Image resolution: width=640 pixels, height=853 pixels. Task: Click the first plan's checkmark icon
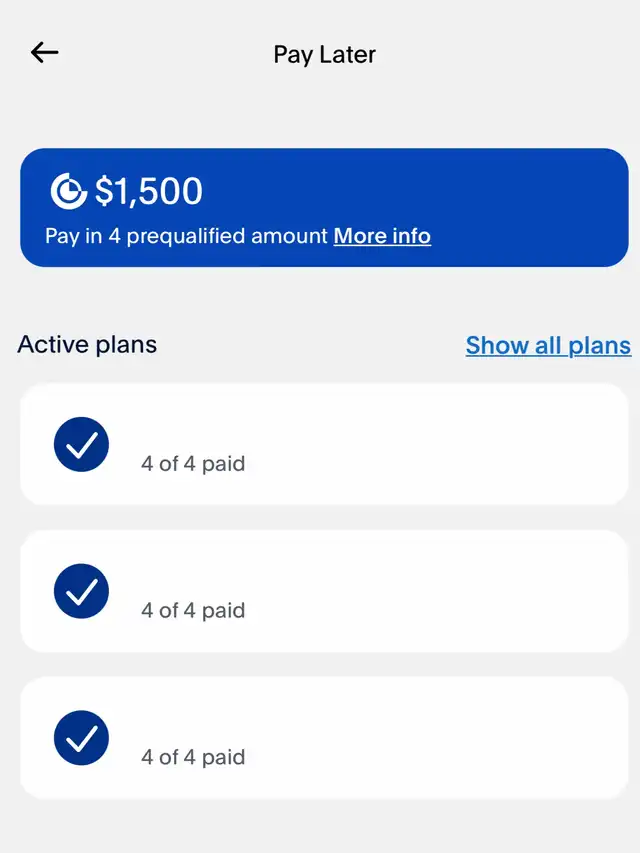click(x=81, y=445)
